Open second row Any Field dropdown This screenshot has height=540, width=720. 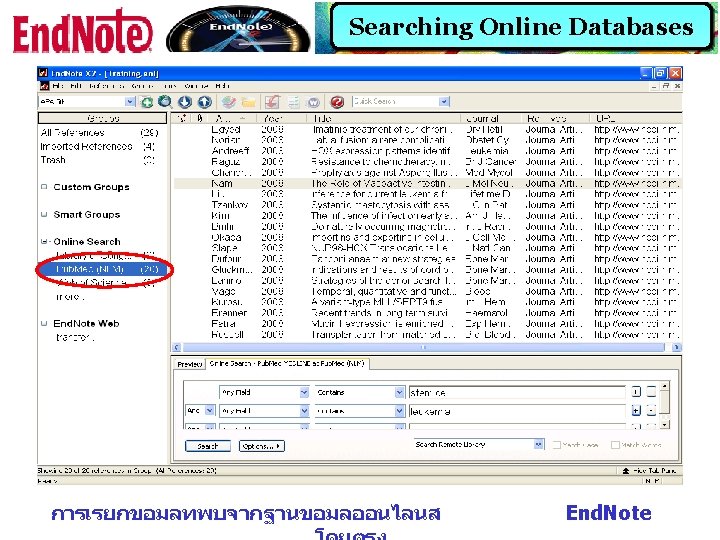[304, 411]
